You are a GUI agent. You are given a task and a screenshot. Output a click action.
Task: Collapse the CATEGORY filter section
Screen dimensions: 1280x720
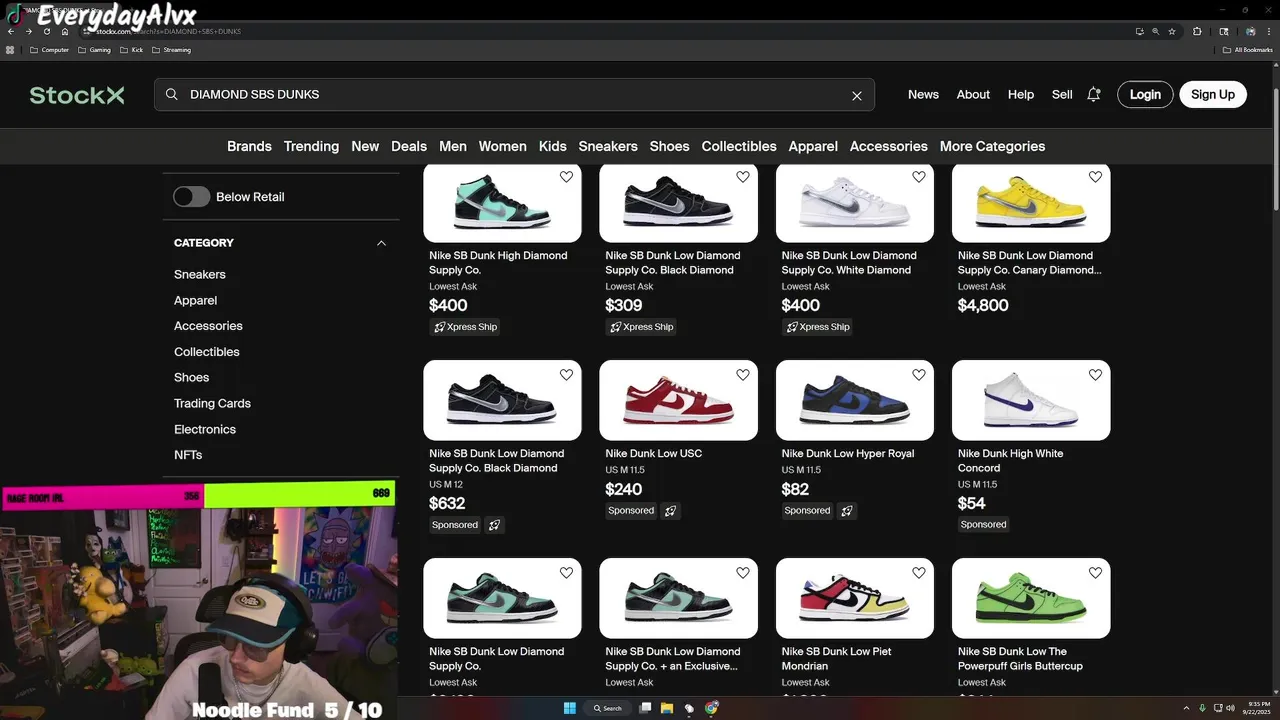(381, 243)
